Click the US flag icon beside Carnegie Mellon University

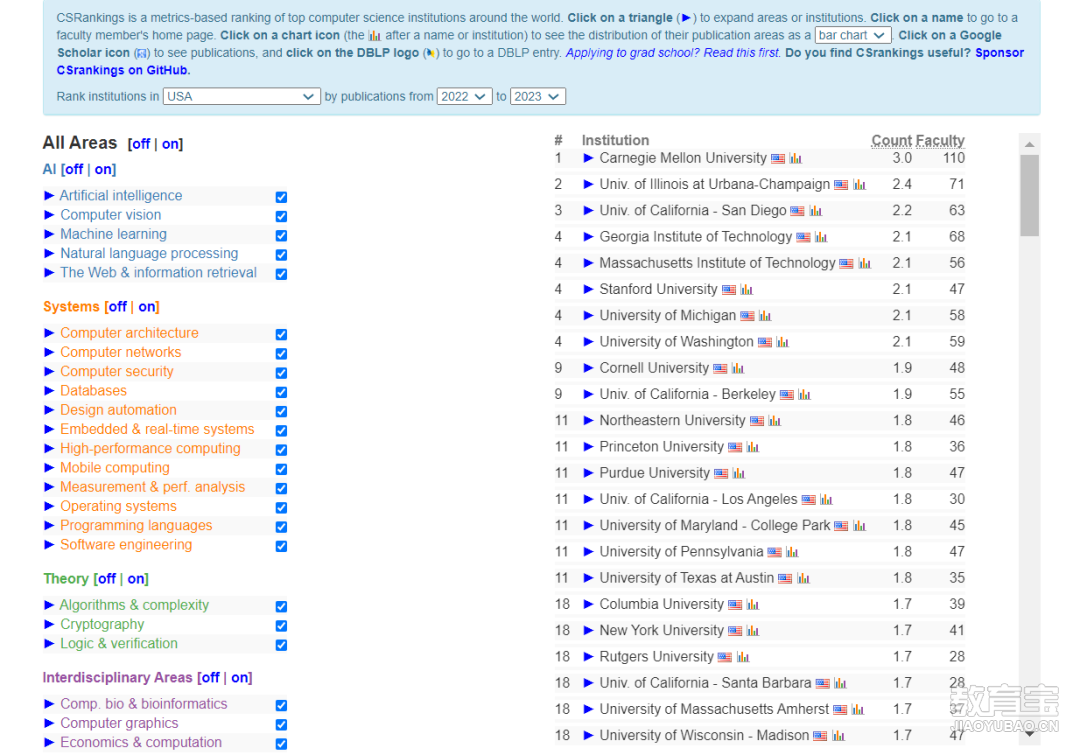click(x=778, y=158)
